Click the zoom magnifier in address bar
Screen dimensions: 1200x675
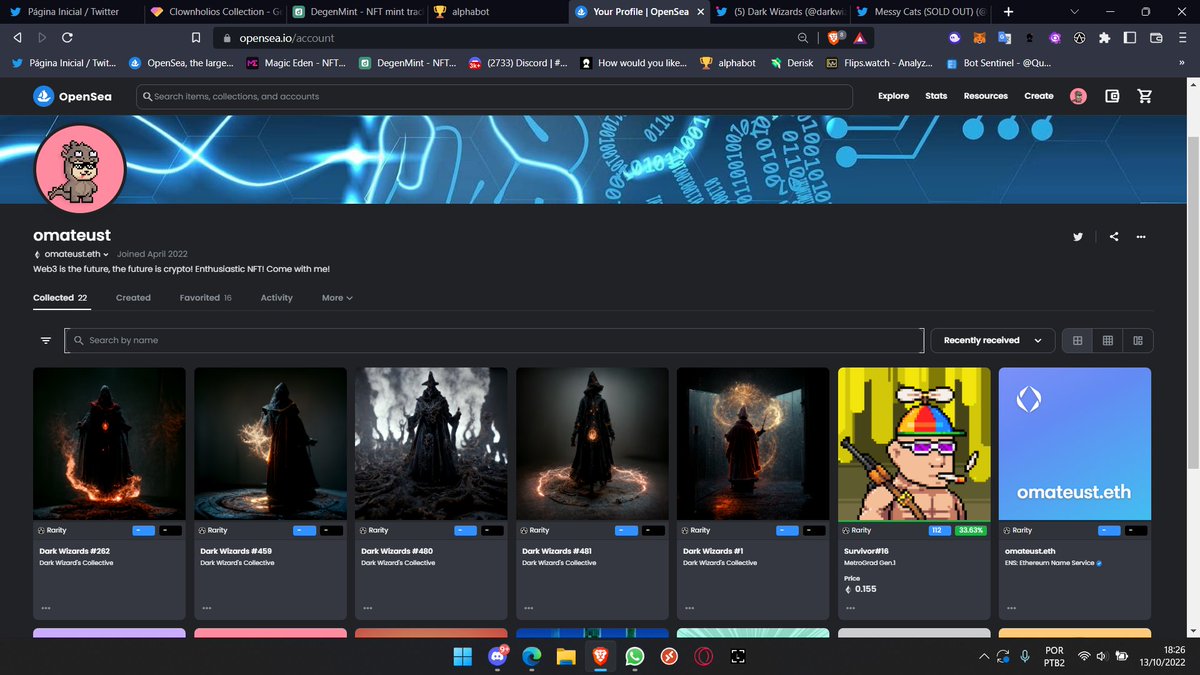(803, 38)
